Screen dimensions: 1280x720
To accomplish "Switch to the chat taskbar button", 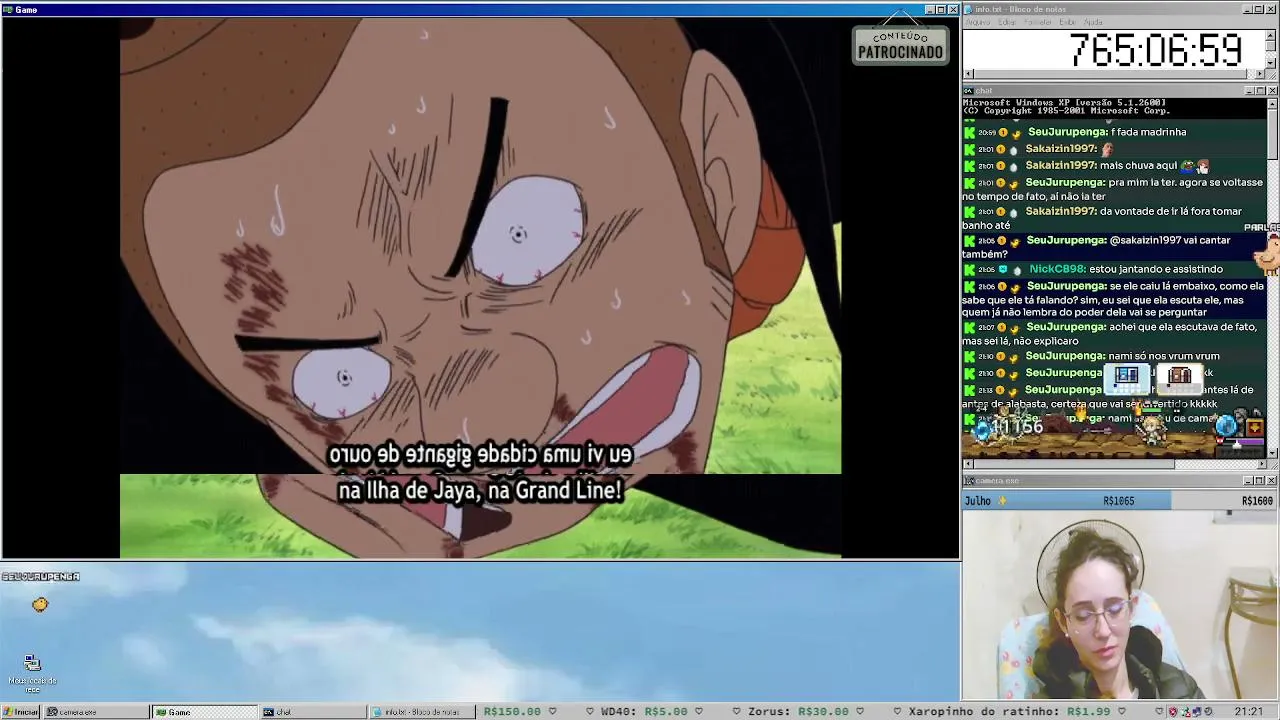I will [x=313, y=712].
